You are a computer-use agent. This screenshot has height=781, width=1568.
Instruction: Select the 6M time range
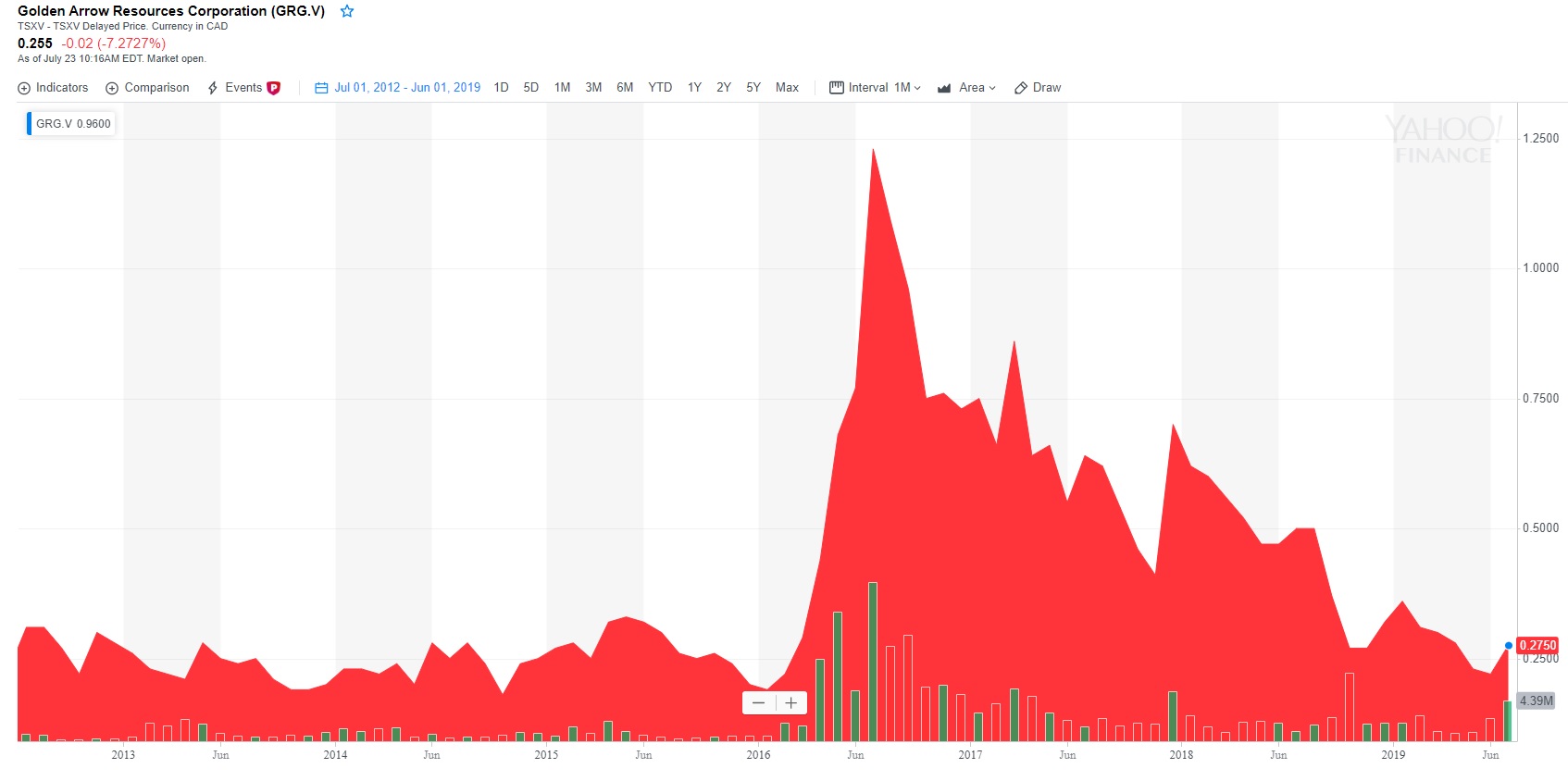[x=625, y=88]
